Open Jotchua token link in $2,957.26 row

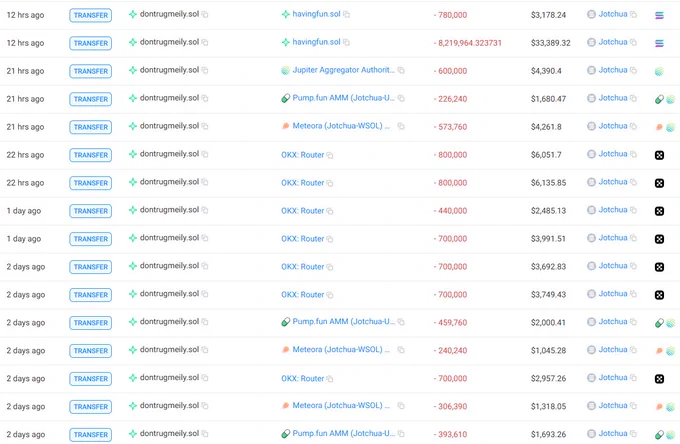613,378
